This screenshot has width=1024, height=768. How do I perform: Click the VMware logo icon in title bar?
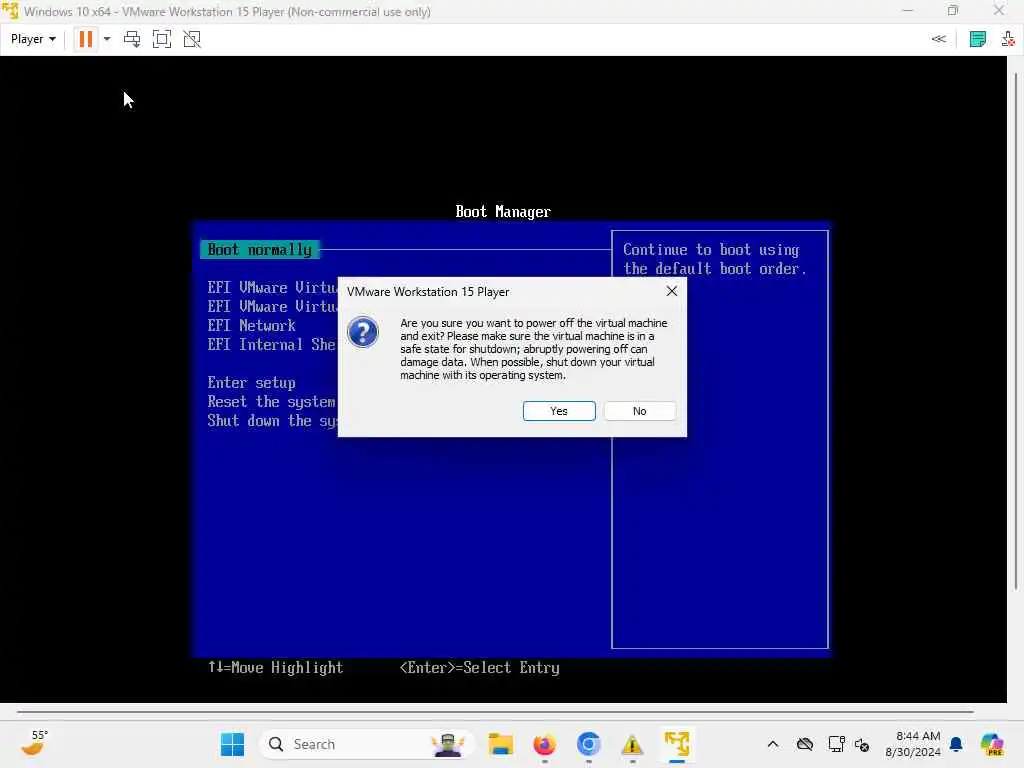10,11
